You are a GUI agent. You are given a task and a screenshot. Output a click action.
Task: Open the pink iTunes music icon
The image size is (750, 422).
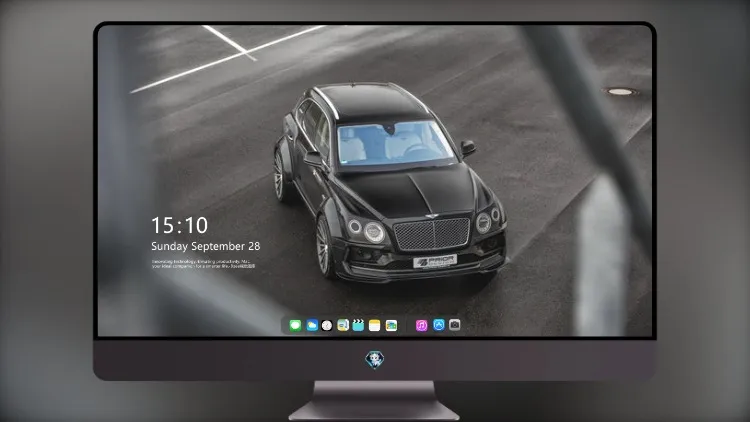[421, 325]
